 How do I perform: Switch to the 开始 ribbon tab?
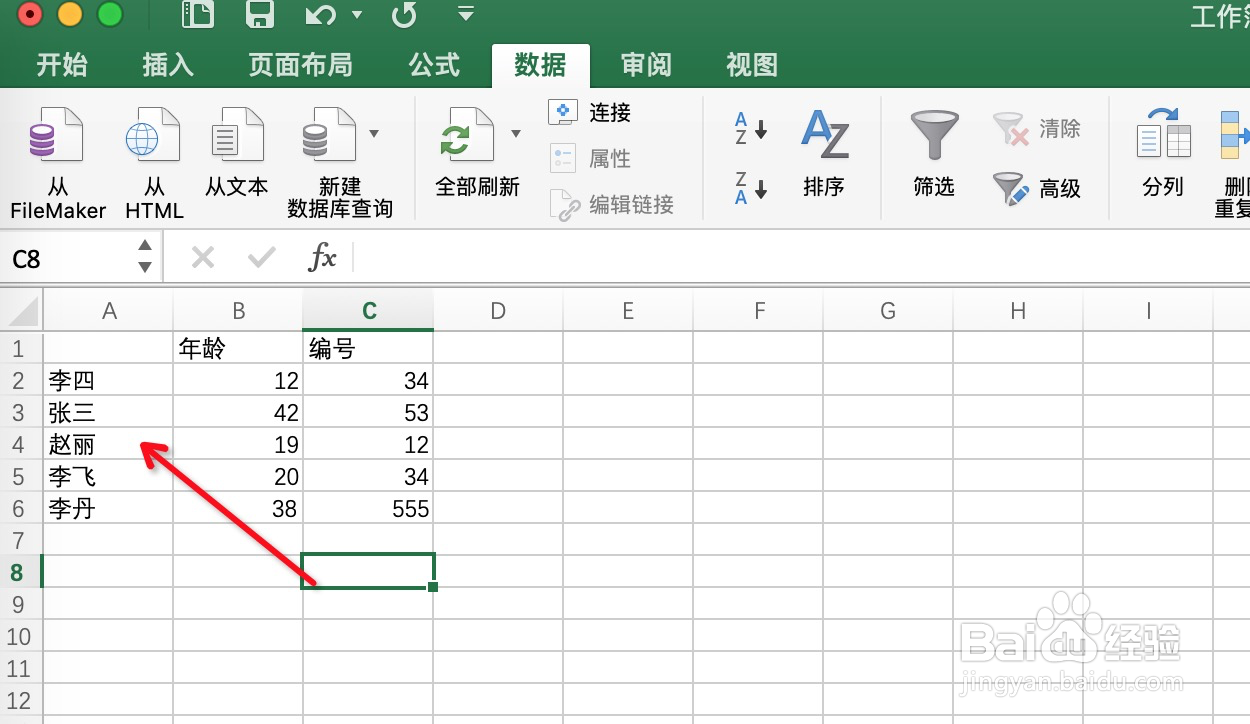(x=62, y=65)
